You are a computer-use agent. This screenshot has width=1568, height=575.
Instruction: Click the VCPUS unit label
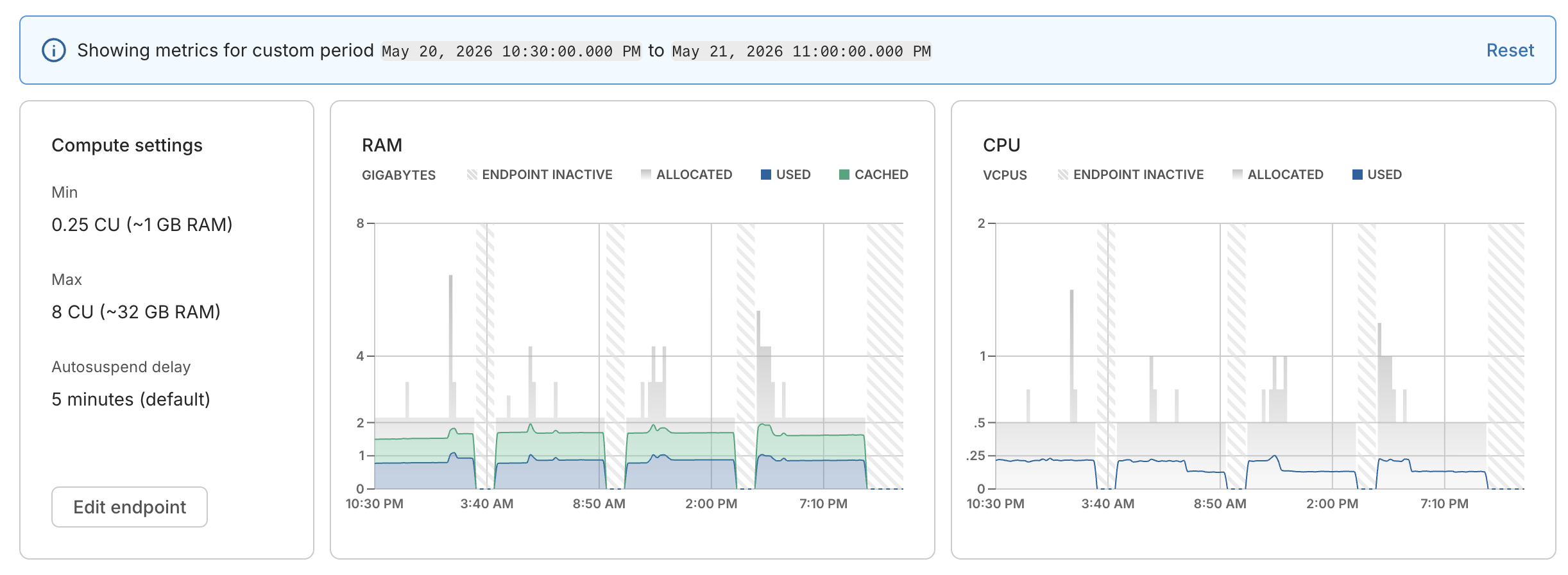pyautogui.click(x=1005, y=175)
